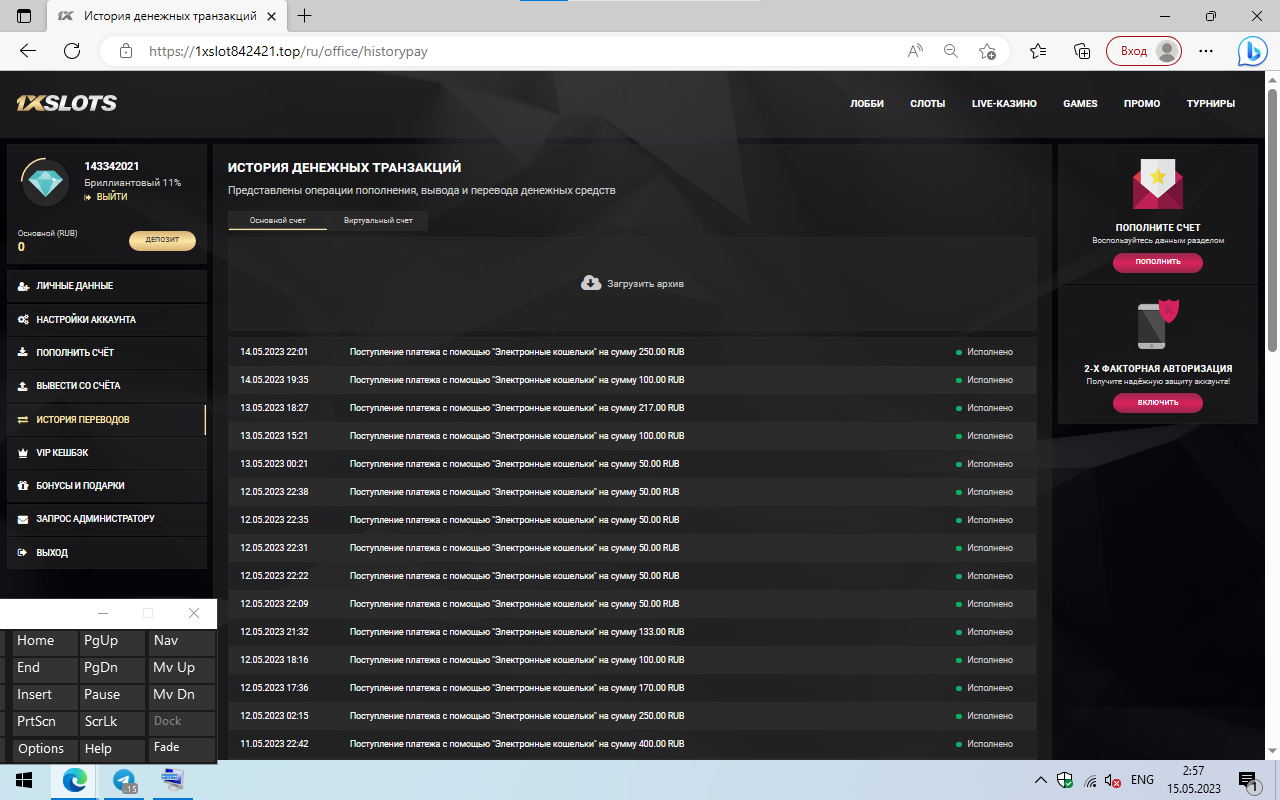This screenshot has height=800, width=1280.
Task: Click the Вход profile button in Edge
Action: [x=1144, y=51]
